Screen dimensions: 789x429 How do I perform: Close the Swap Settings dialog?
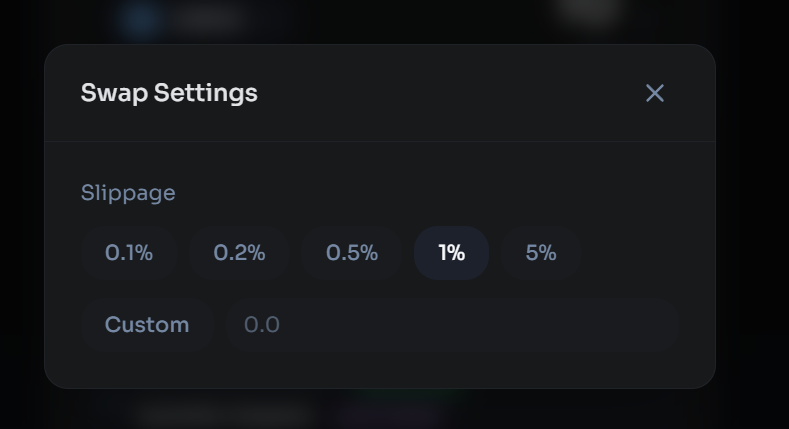pyautogui.click(x=655, y=93)
